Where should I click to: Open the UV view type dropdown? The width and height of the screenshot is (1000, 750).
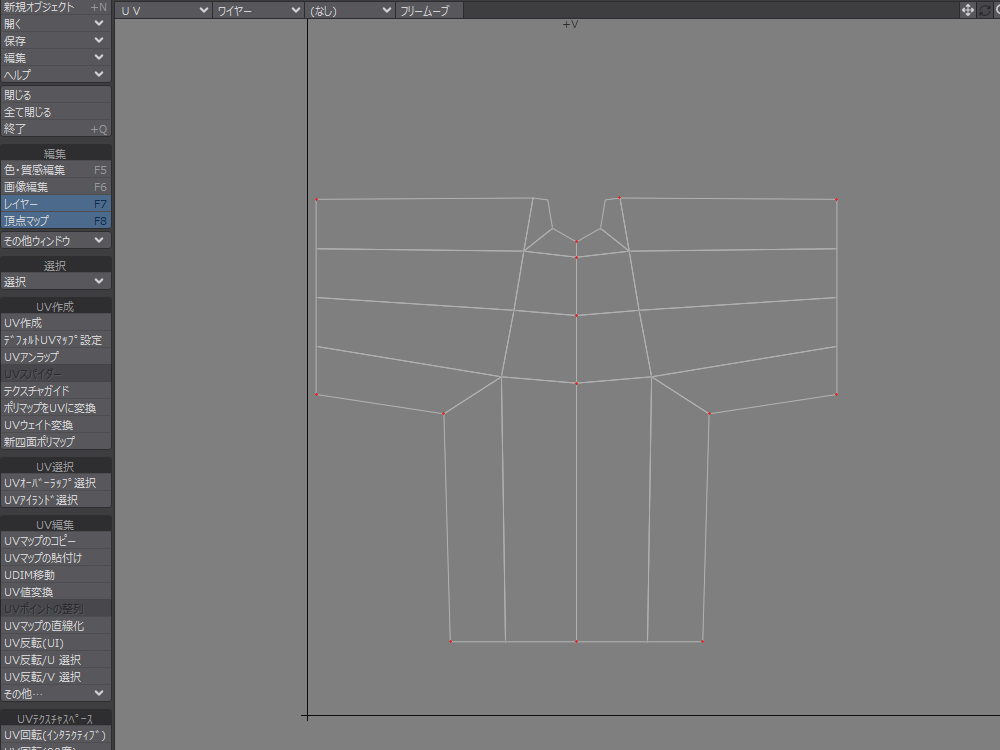164,10
